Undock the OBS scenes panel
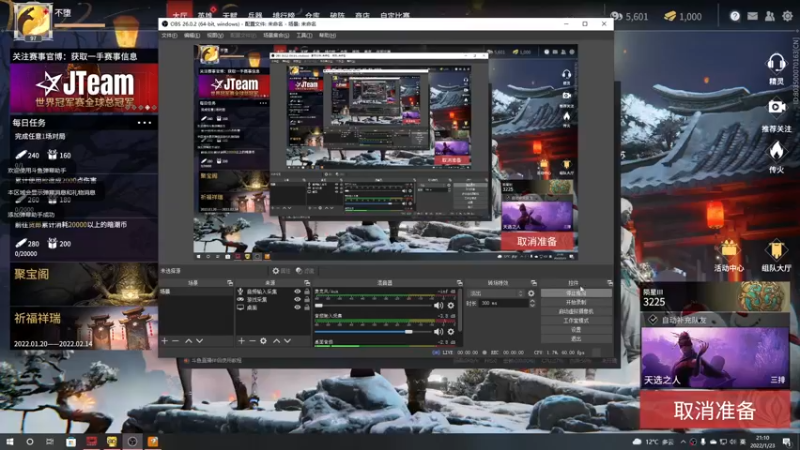This screenshot has width=800, height=450. pyautogui.click(x=230, y=283)
